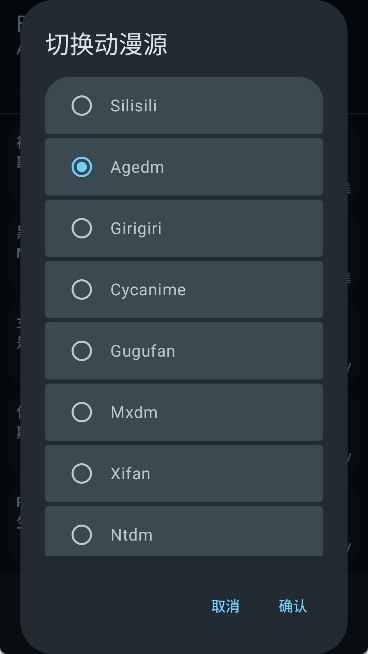Pick the Gugufan radio circle

[82, 351]
